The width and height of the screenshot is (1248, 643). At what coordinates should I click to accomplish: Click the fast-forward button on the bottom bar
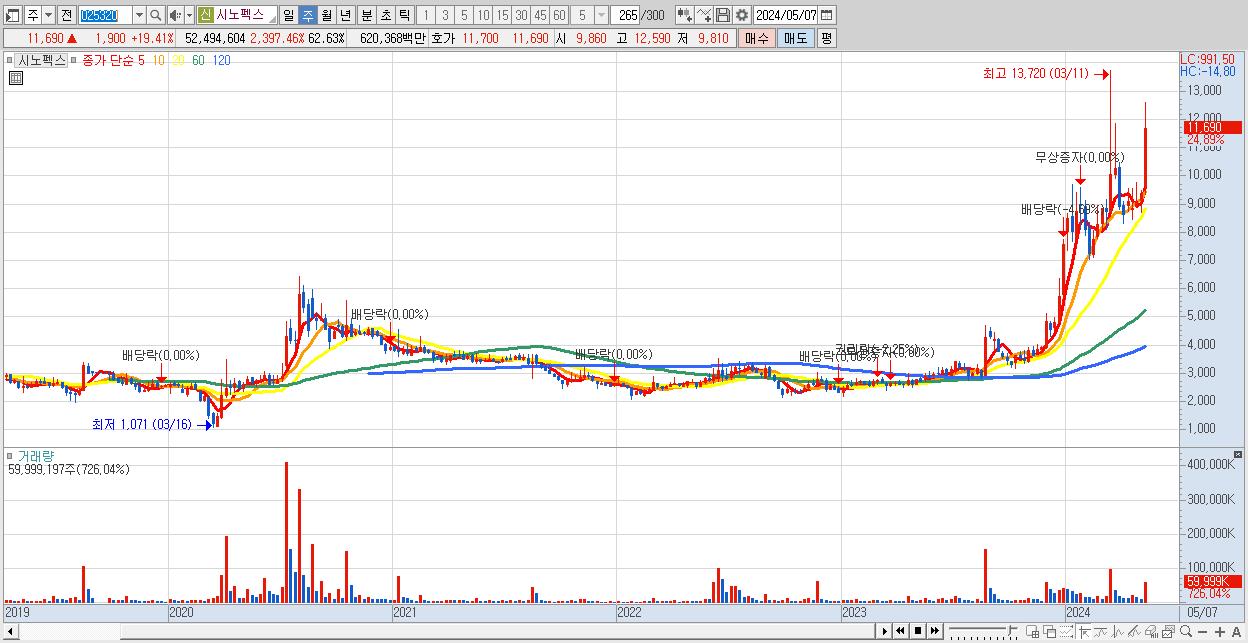(935, 631)
